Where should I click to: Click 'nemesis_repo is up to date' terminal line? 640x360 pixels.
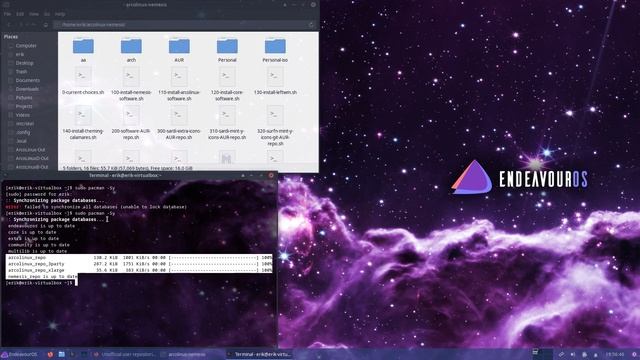pyautogui.click(x=42, y=276)
